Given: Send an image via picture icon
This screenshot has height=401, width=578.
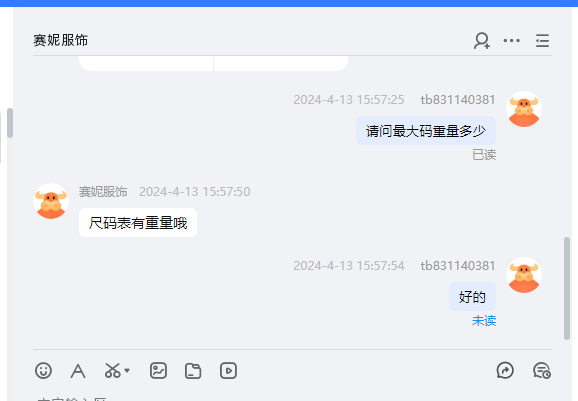Looking at the screenshot, I should pyautogui.click(x=159, y=370).
